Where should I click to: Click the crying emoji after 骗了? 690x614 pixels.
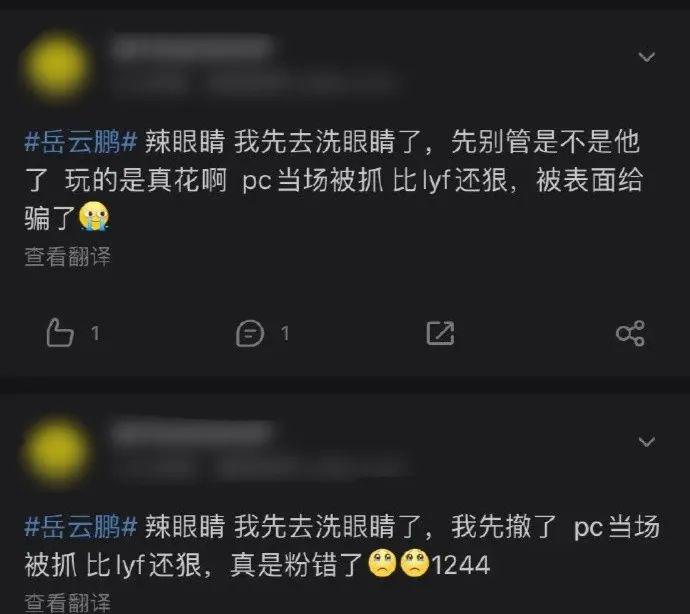[x=94, y=216]
